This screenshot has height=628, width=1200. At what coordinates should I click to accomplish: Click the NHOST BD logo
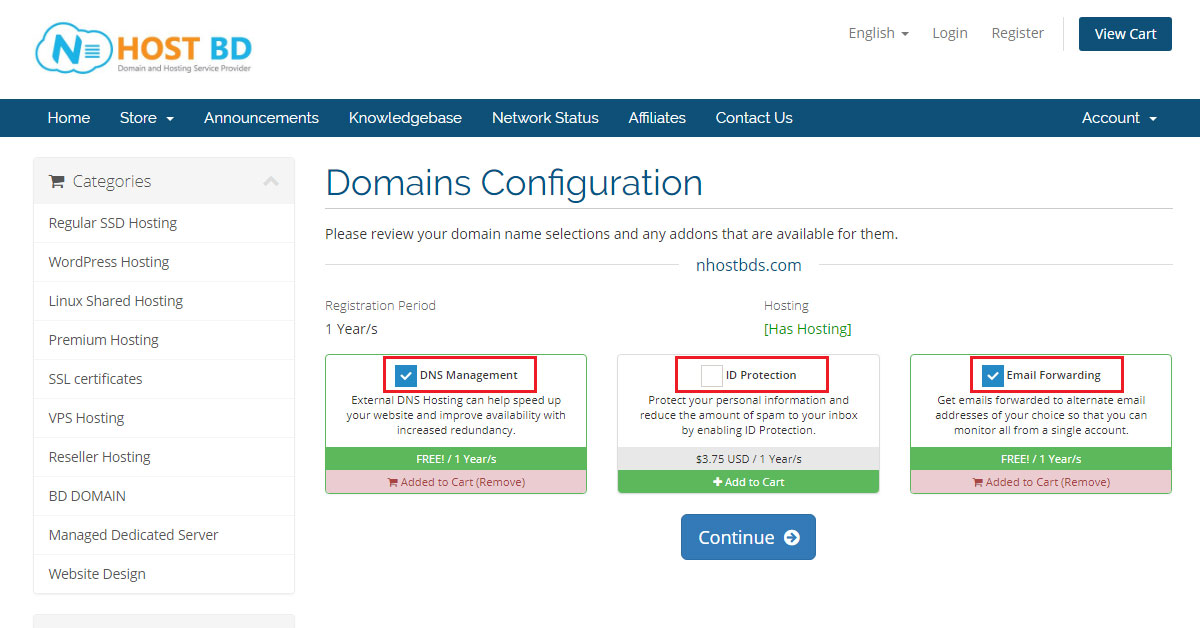[143, 47]
